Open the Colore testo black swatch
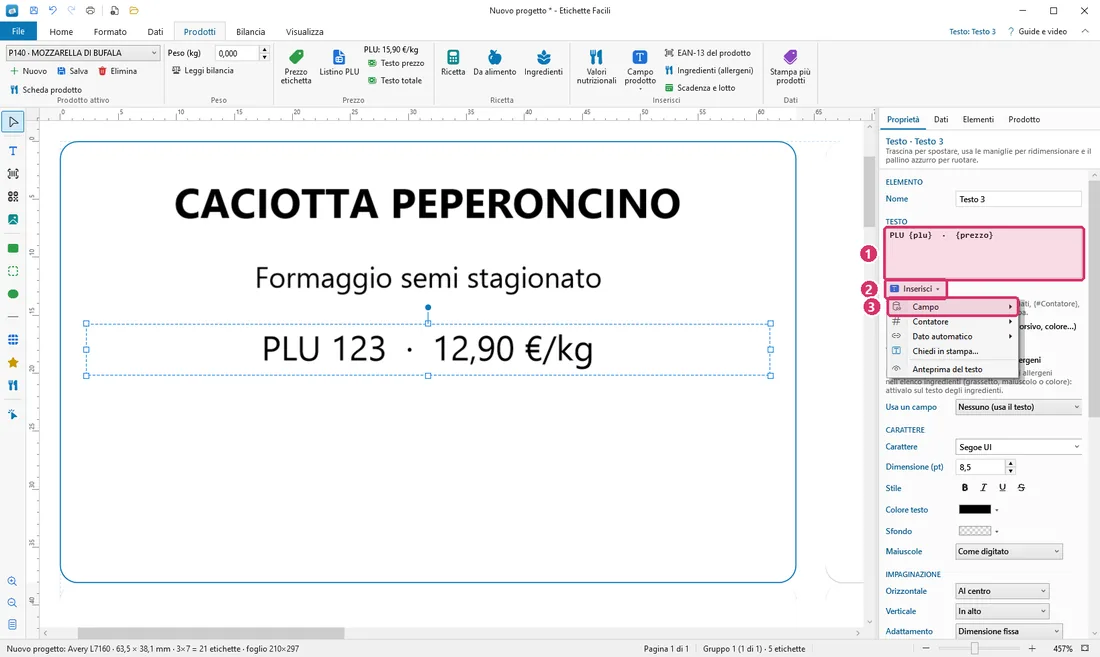This screenshot has width=1100, height=657. (x=975, y=509)
